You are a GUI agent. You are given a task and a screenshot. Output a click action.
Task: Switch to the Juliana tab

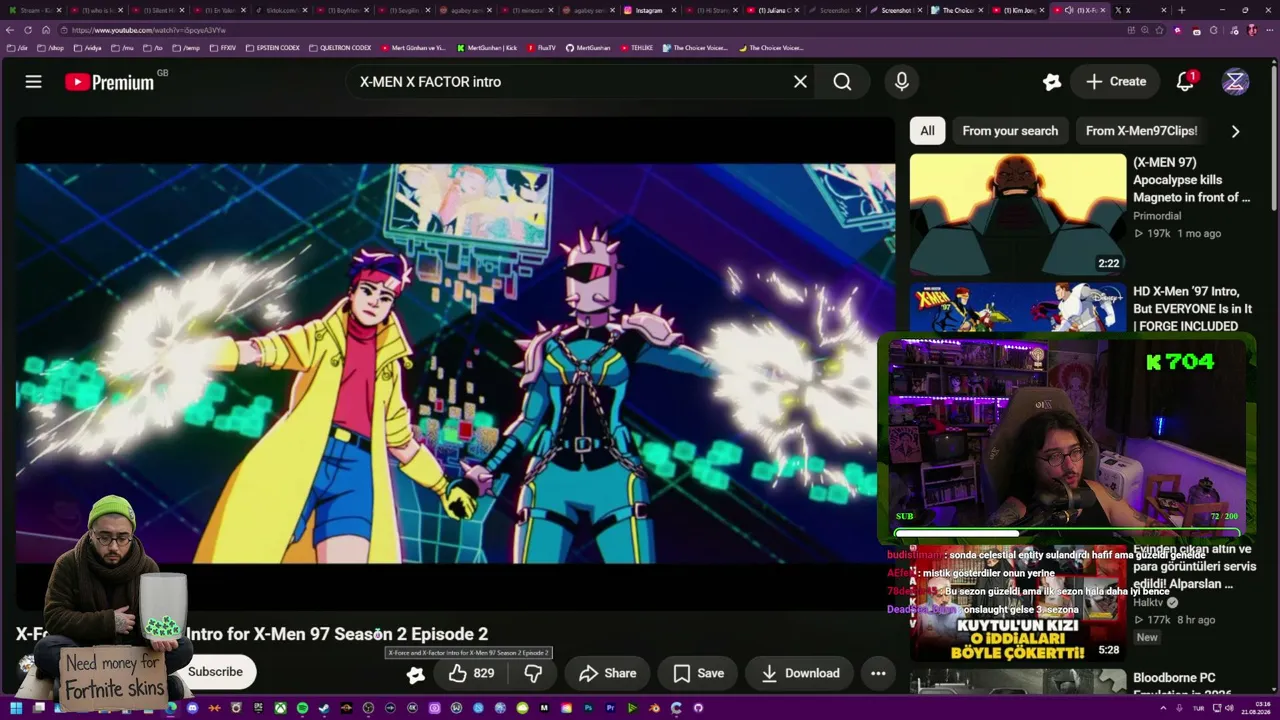[x=771, y=10]
